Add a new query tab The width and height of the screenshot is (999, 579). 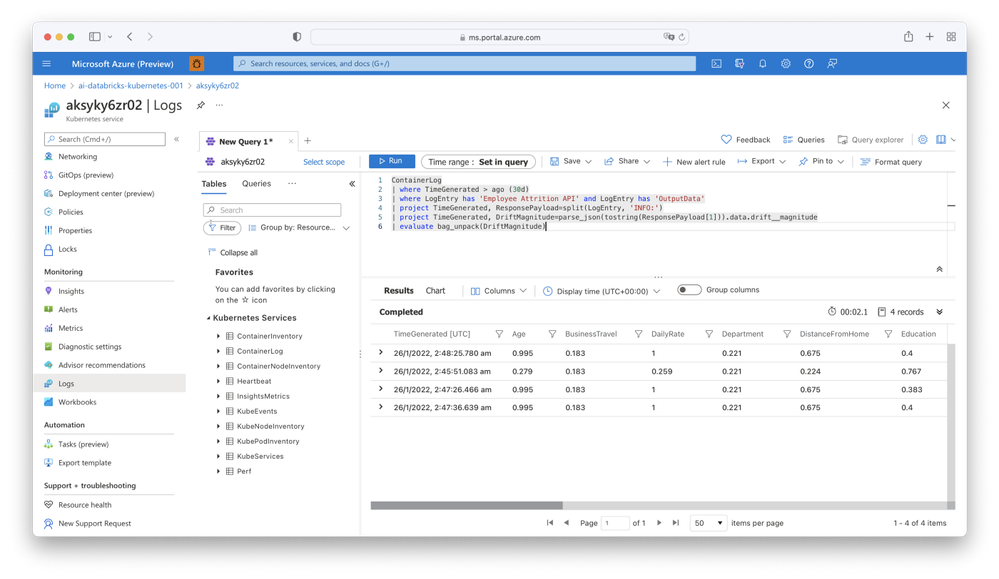pos(307,141)
